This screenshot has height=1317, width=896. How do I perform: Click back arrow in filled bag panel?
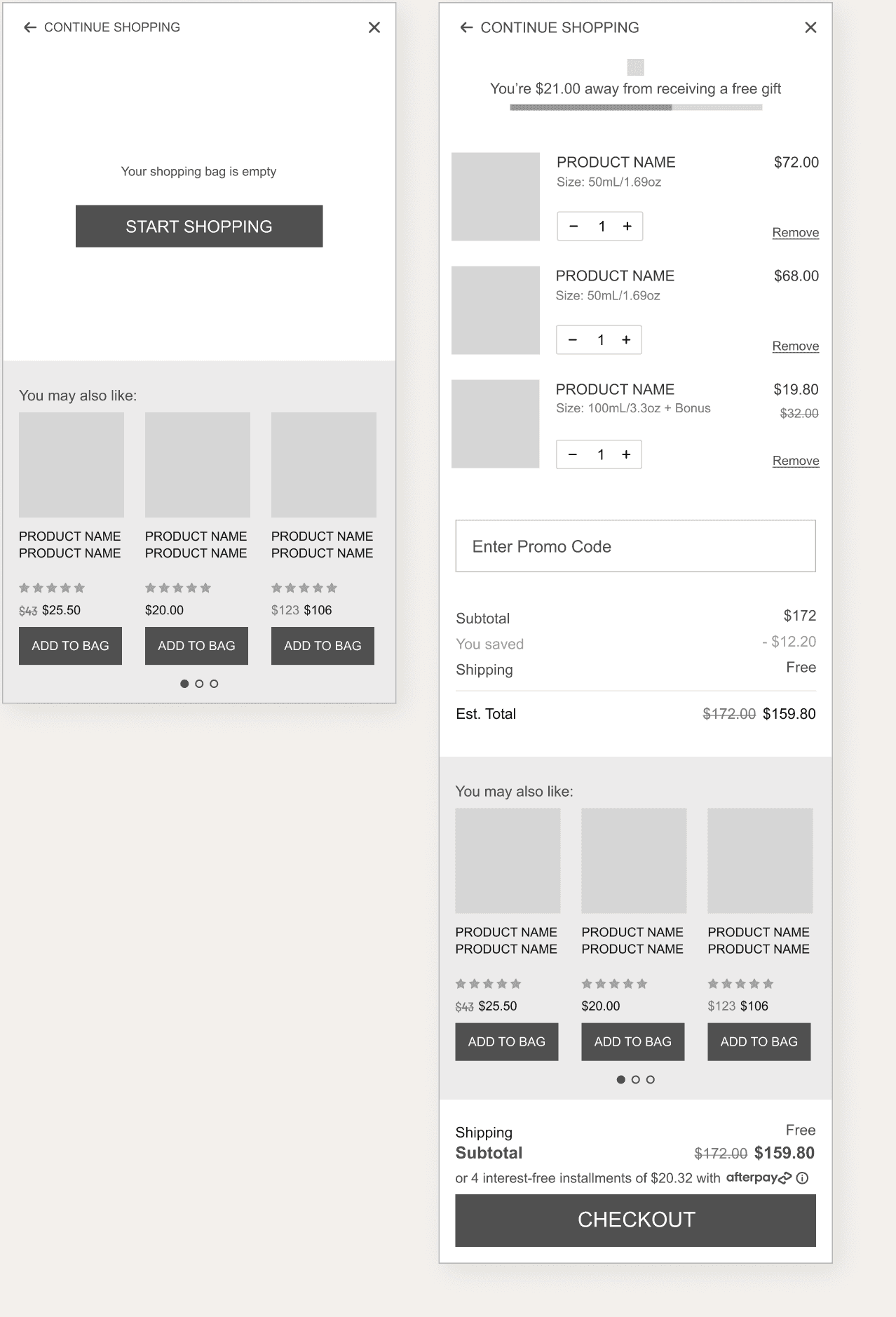[x=466, y=27]
